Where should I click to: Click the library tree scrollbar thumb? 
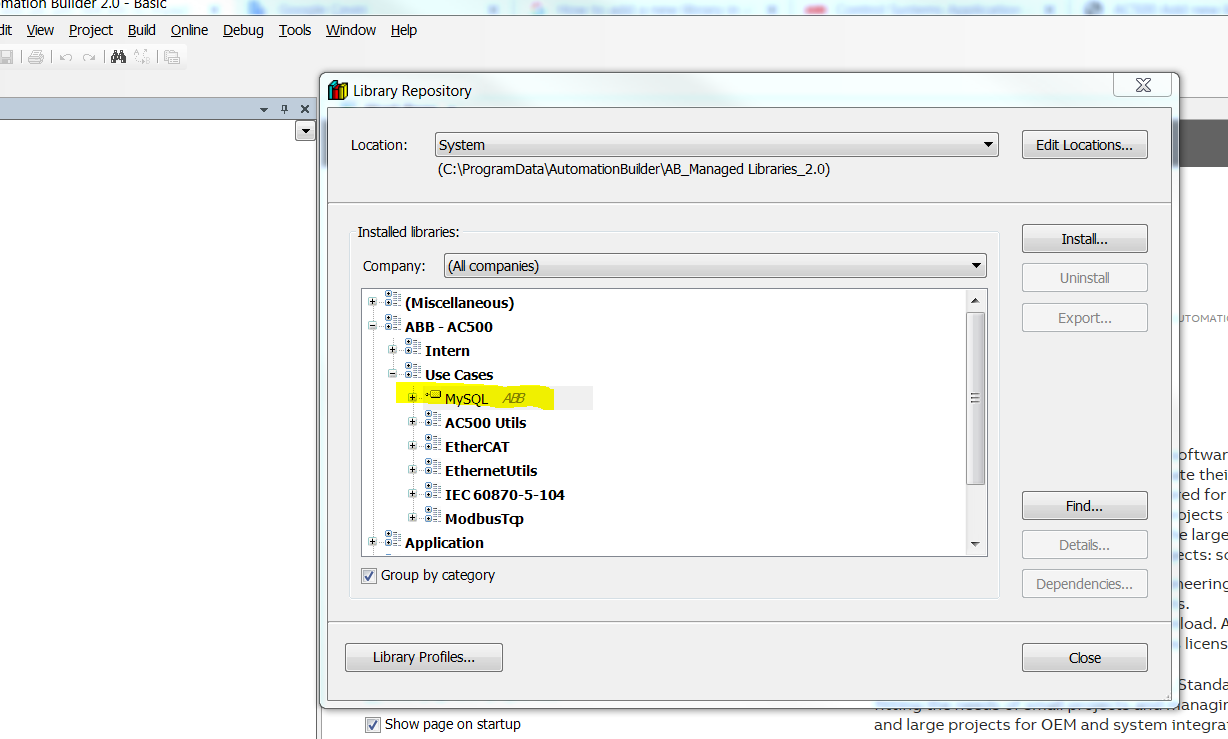coord(976,398)
